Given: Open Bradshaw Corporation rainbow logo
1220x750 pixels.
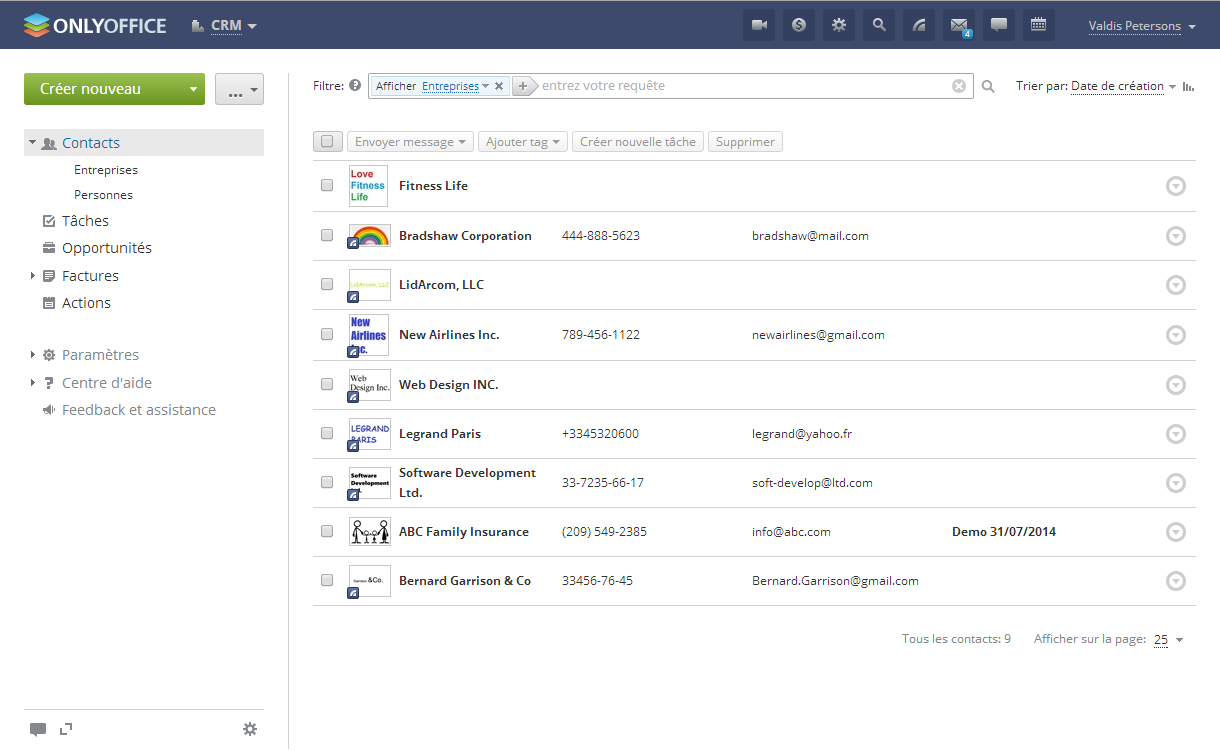Looking at the screenshot, I should (369, 236).
